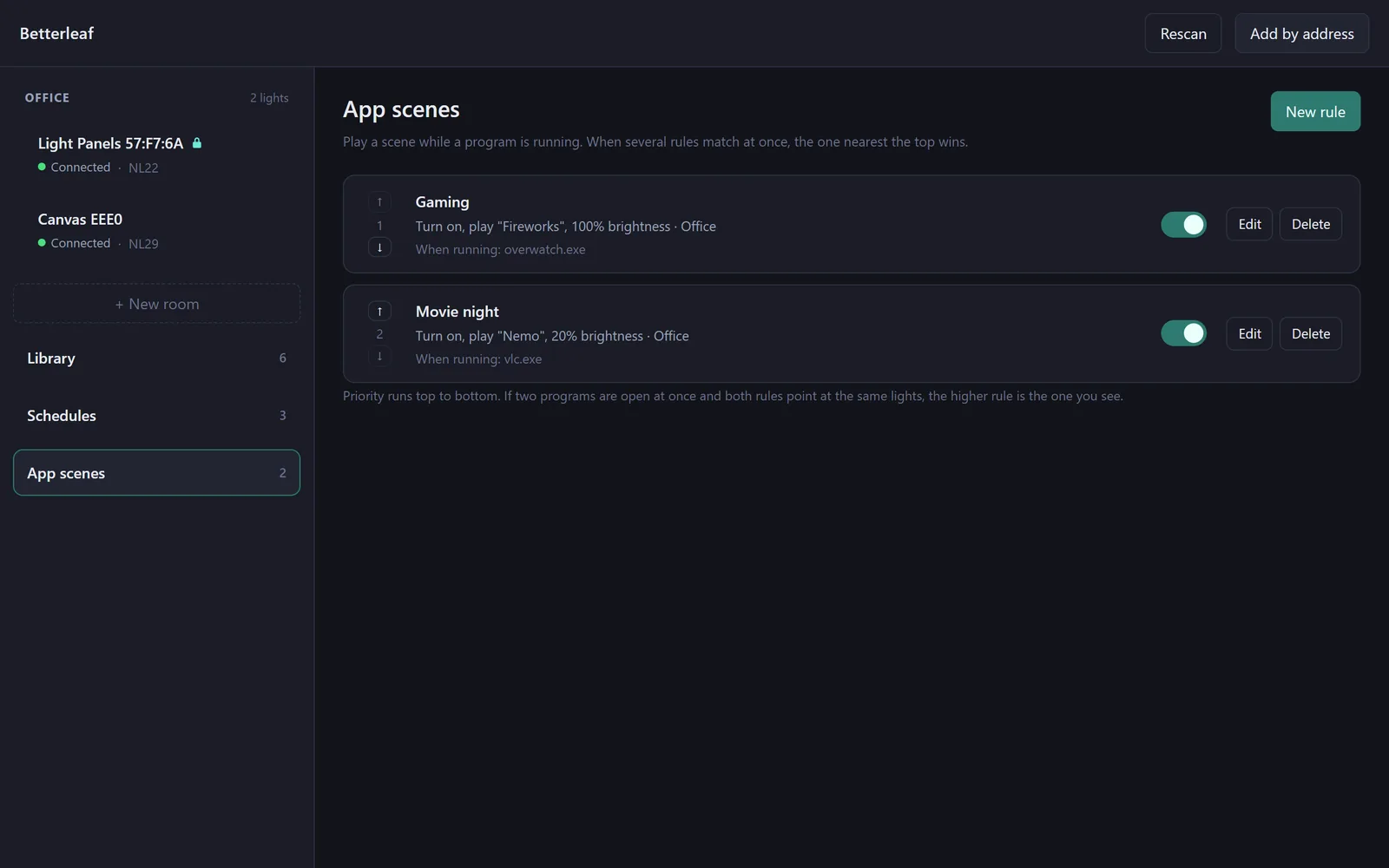Click the Betterleaf app title
Screen dimensions: 1389x868
pos(56,33)
